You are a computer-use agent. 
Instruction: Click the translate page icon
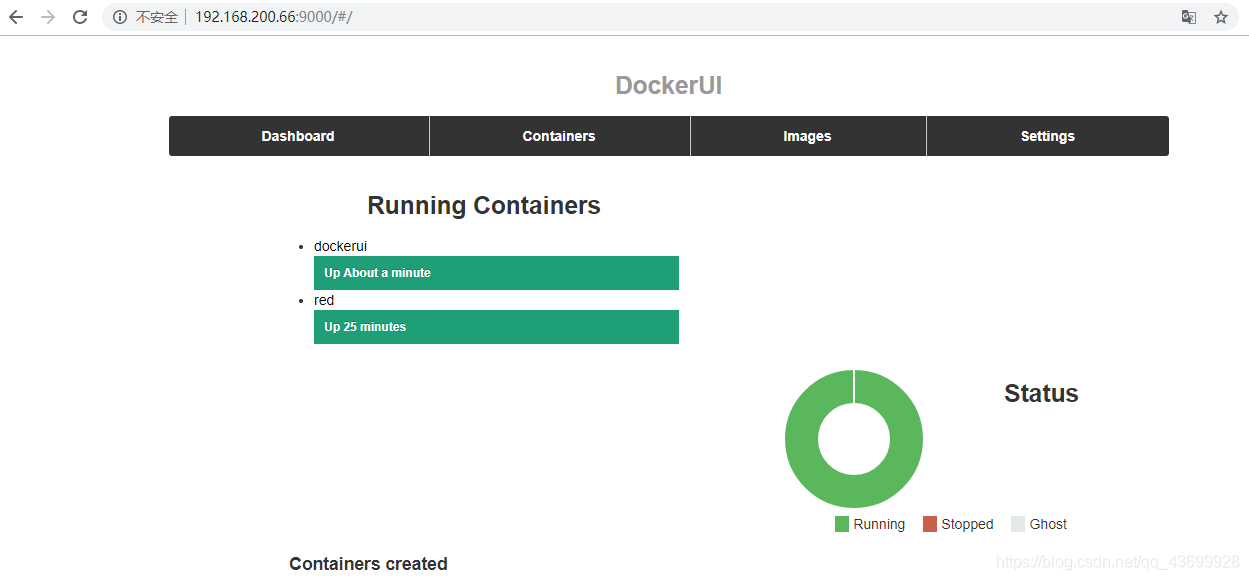click(x=1189, y=17)
